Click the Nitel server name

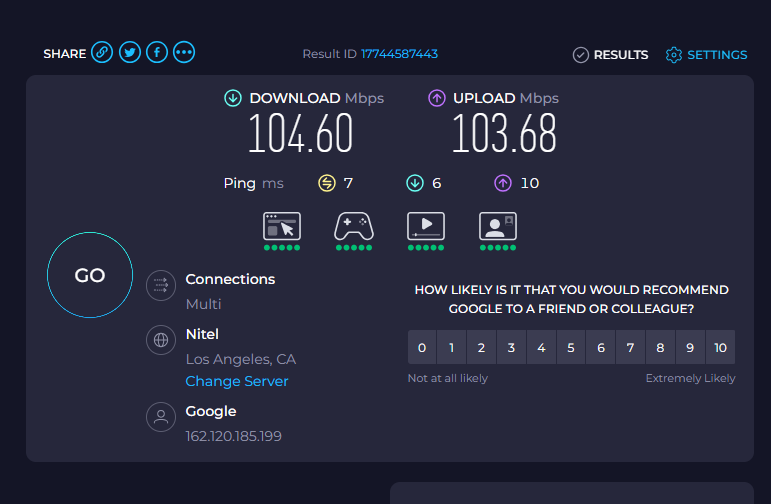(x=202, y=334)
